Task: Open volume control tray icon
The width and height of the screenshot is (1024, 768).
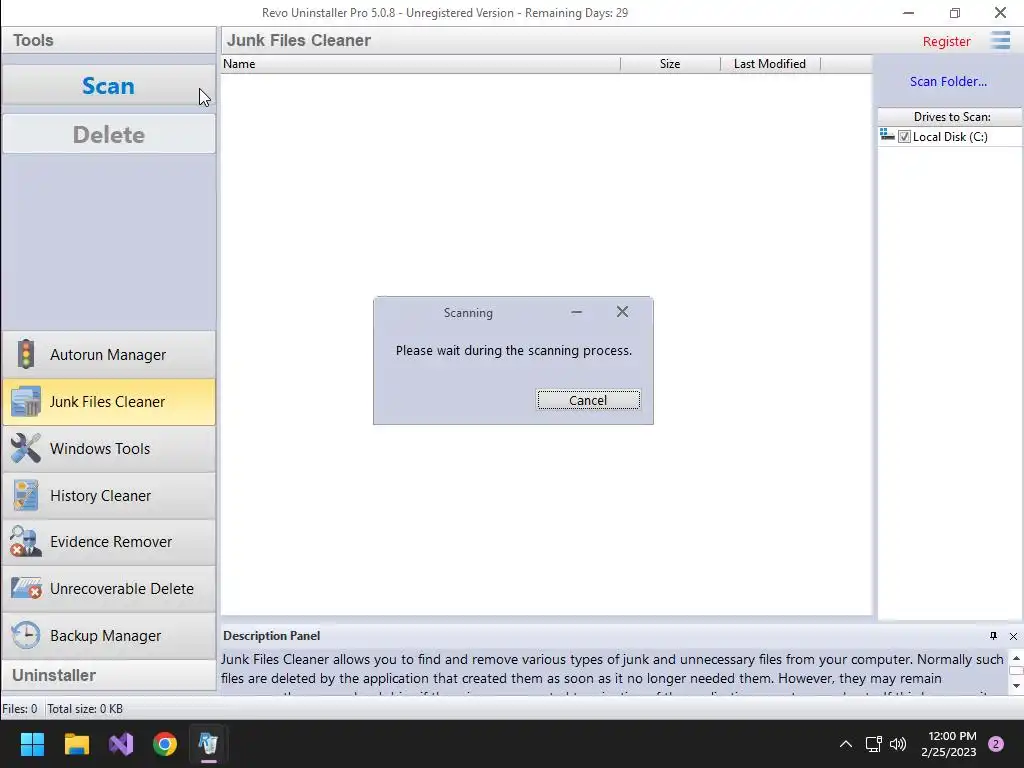Action: [x=898, y=744]
